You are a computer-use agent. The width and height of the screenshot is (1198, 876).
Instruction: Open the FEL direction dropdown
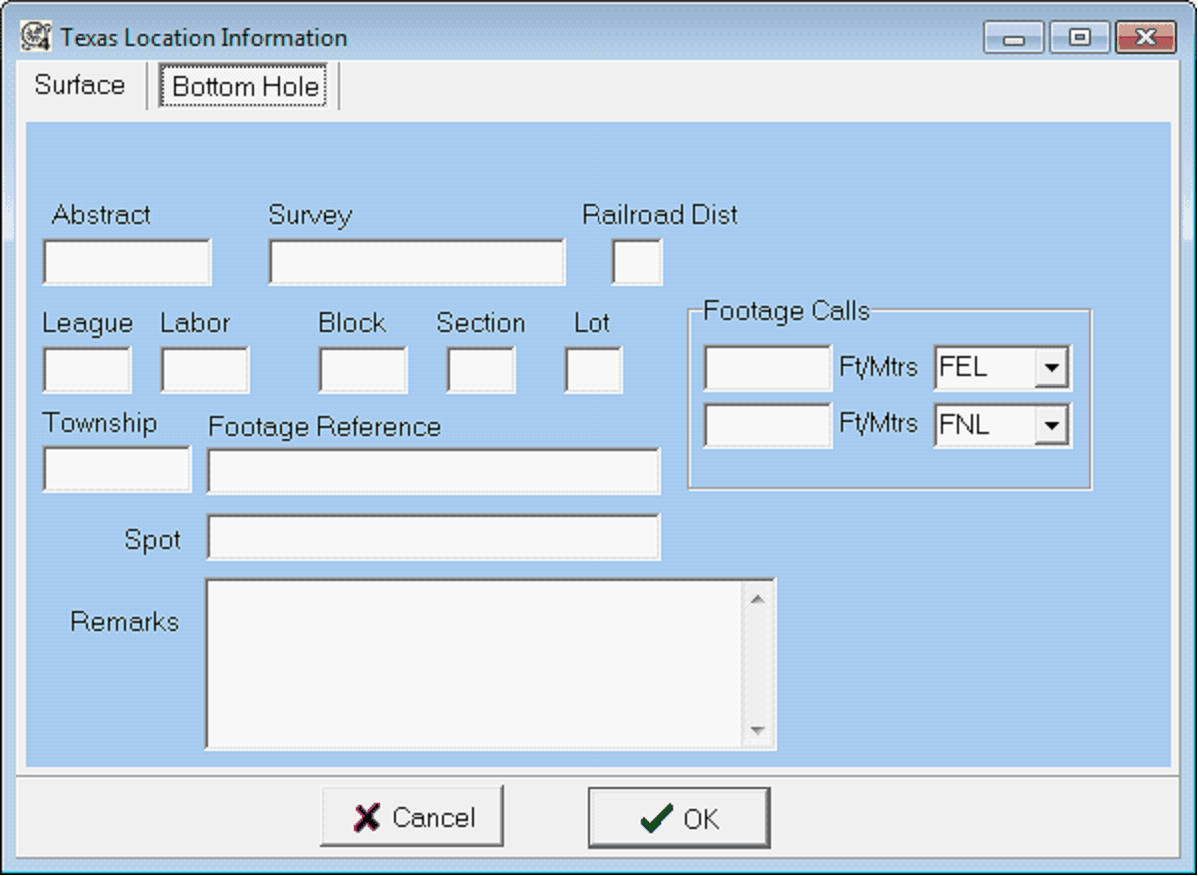[x=1051, y=369]
